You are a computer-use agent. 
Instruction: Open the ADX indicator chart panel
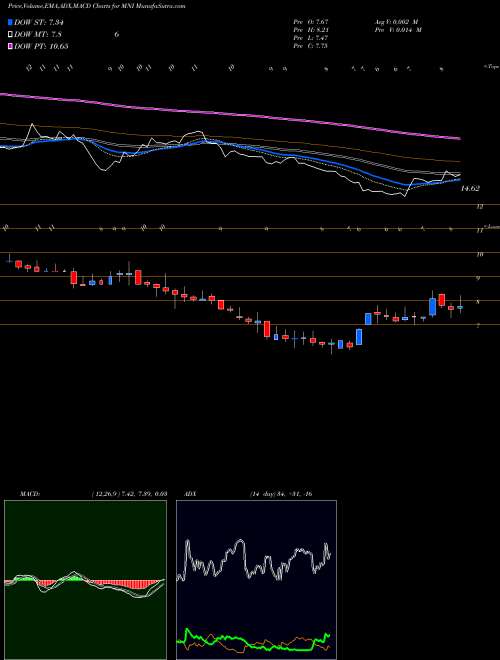tap(256, 580)
